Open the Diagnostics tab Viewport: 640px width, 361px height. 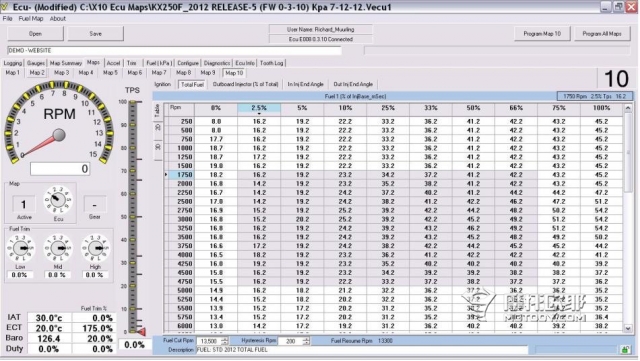coord(217,63)
